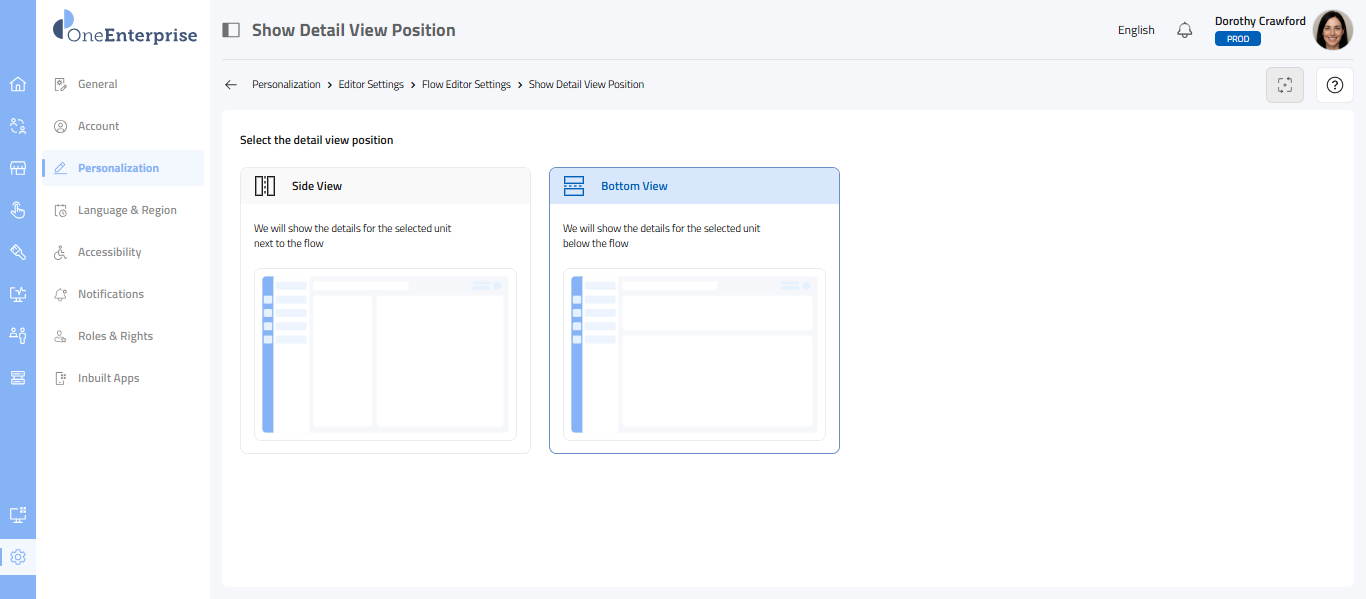
Task: Click the notification bell icon
Action: click(x=1185, y=30)
